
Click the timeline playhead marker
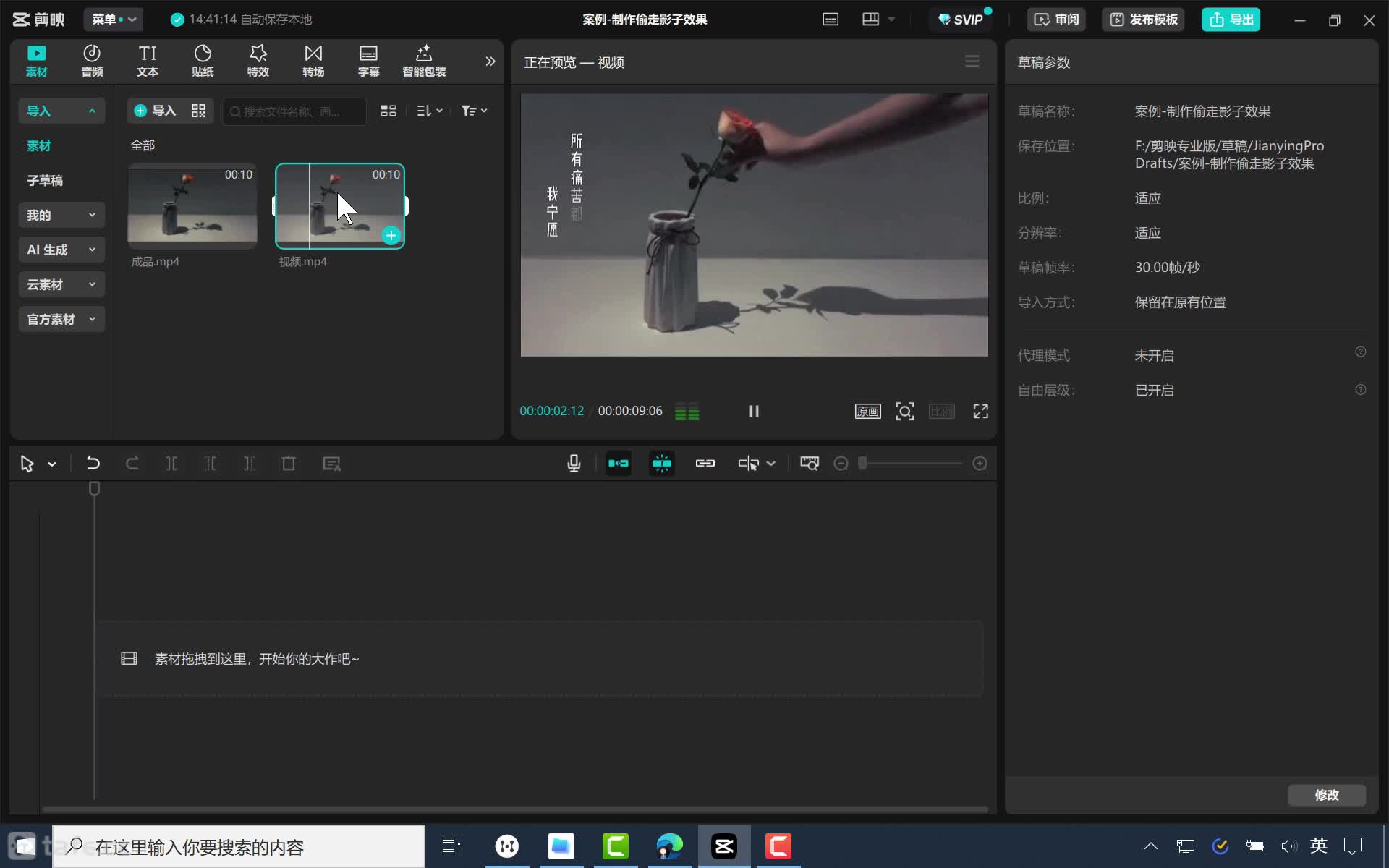94,489
